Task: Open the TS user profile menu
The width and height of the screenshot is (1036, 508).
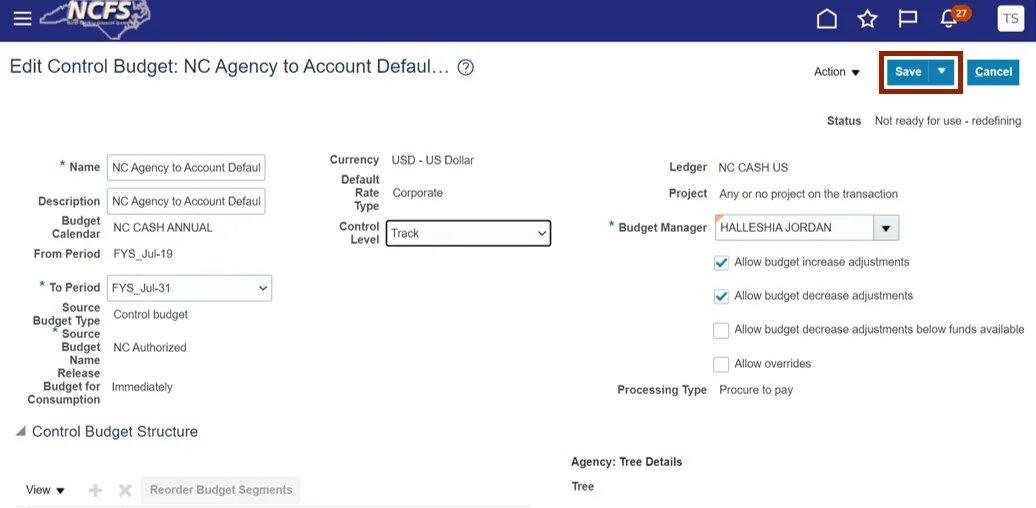Action: tap(1010, 19)
